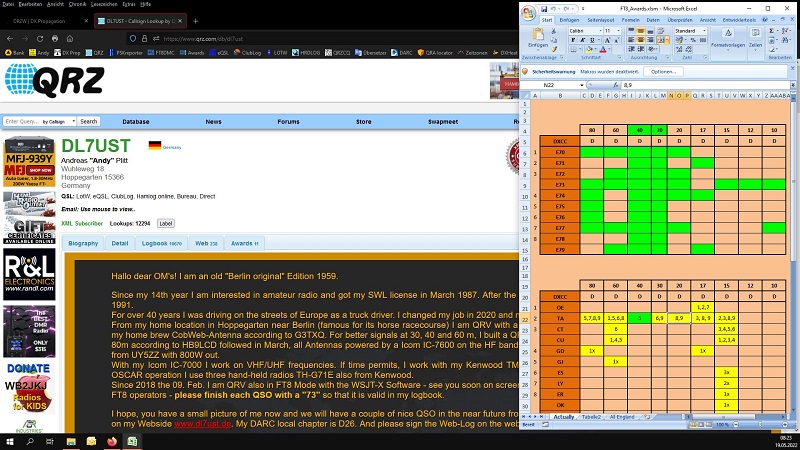Open the font size 11 dropdown
The image size is (800, 450).
618,31
